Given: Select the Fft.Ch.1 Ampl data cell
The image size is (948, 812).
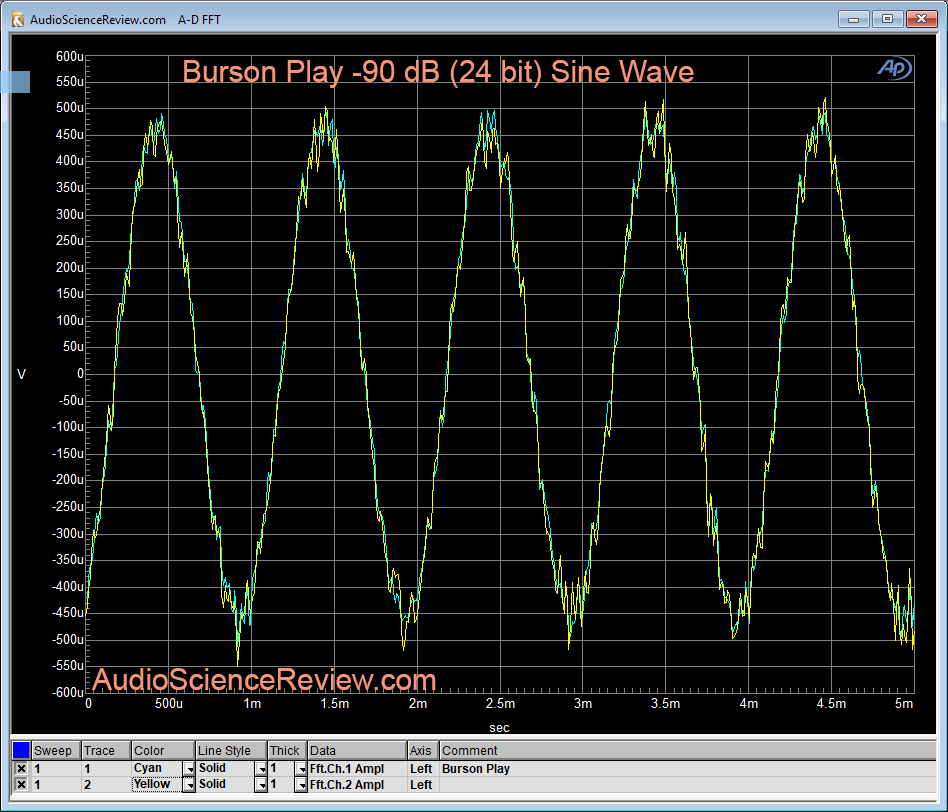Looking at the screenshot, I should (357, 768).
